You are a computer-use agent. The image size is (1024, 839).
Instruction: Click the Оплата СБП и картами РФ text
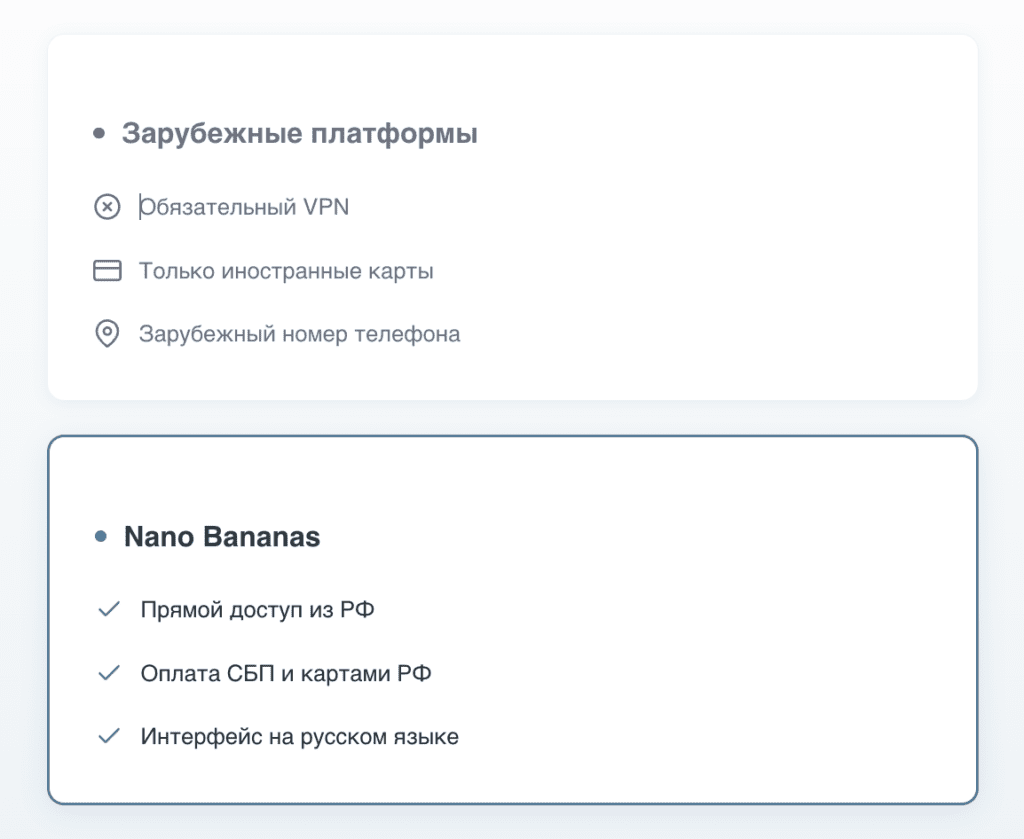click(286, 673)
